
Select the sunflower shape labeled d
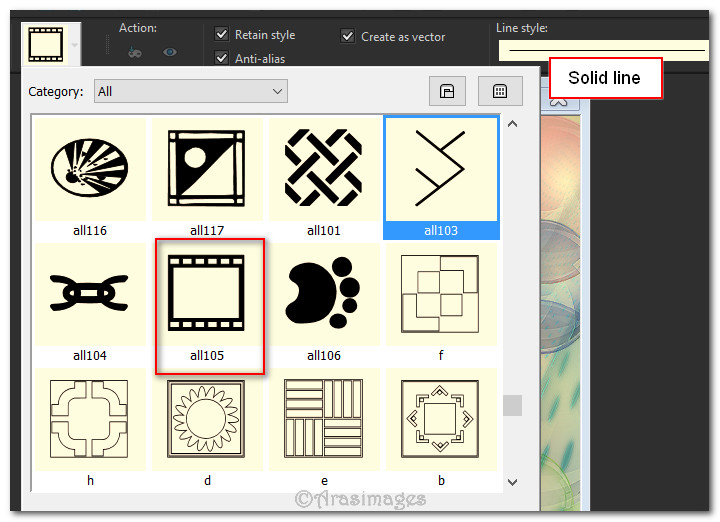pos(208,418)
